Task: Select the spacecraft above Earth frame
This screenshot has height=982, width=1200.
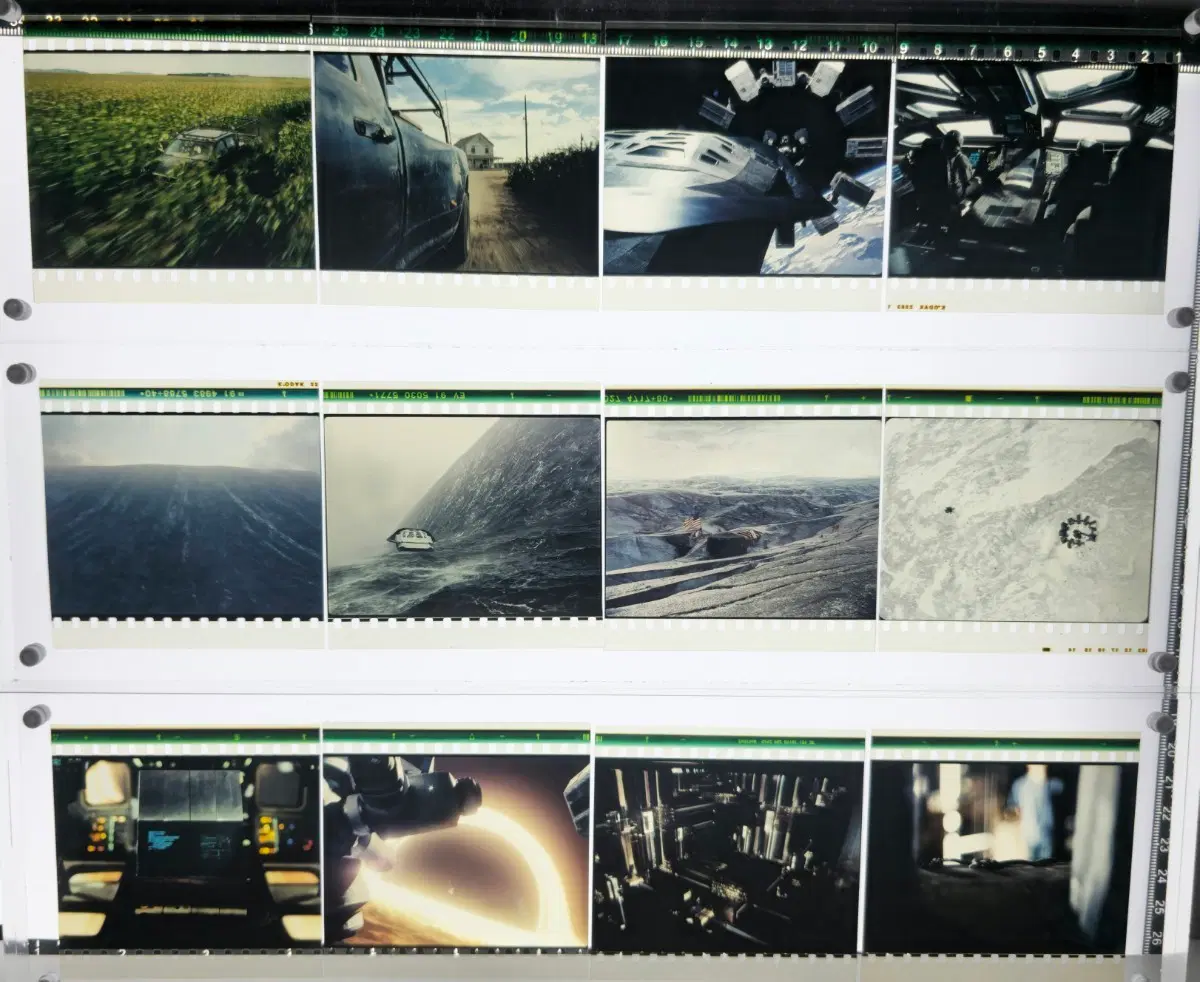Action: [x=746, y=166]
